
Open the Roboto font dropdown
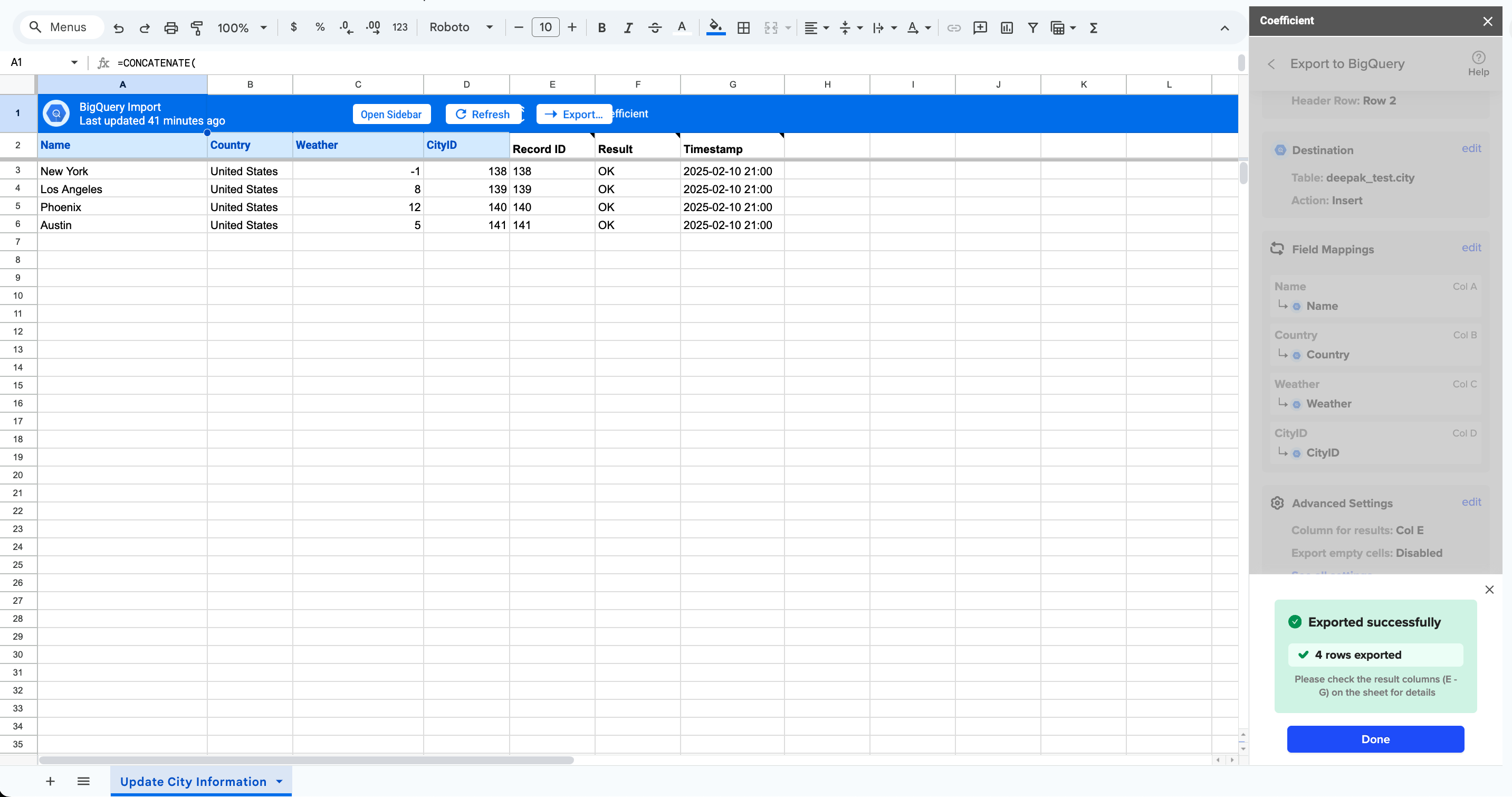[x=461, y=27]
